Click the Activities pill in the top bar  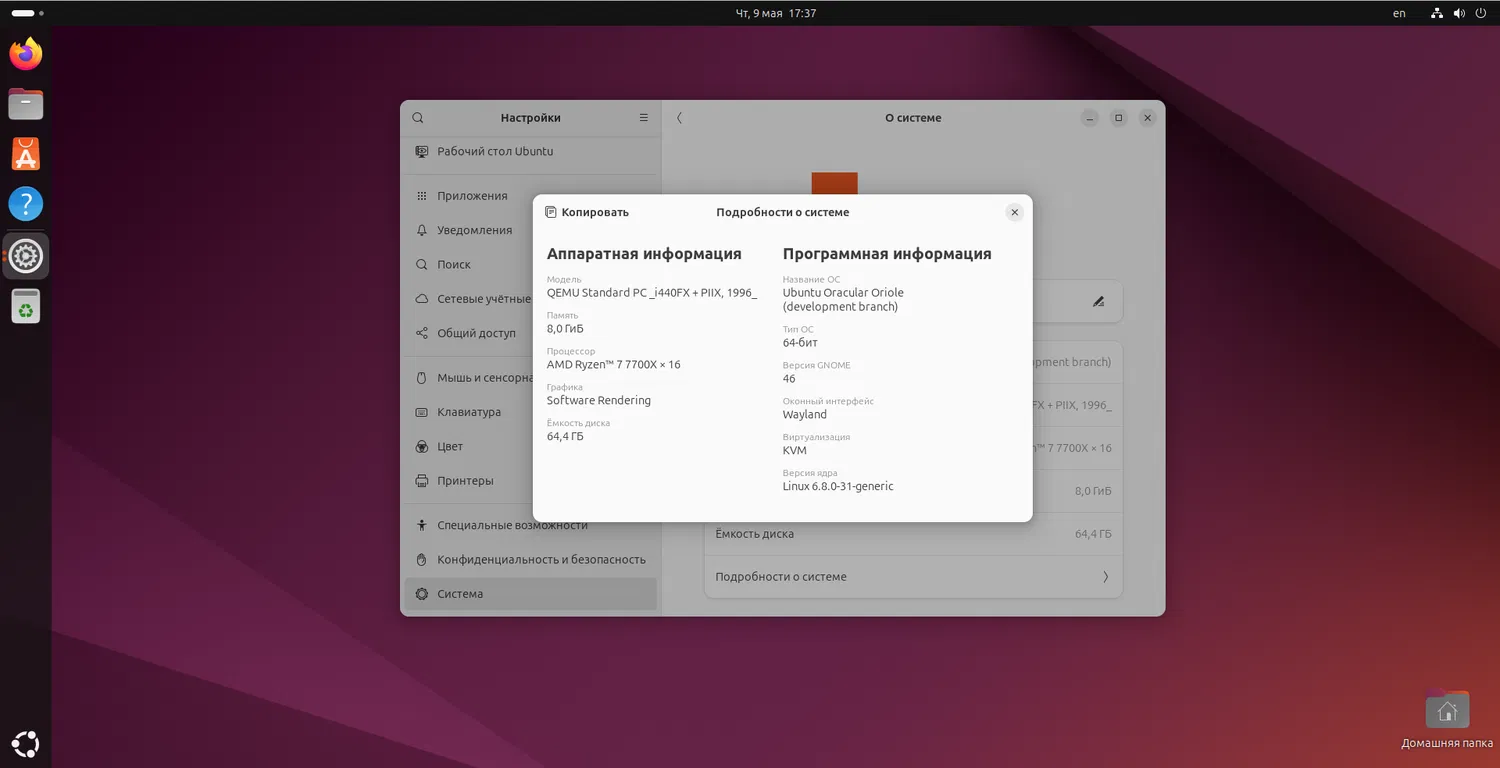coord(26,13)
